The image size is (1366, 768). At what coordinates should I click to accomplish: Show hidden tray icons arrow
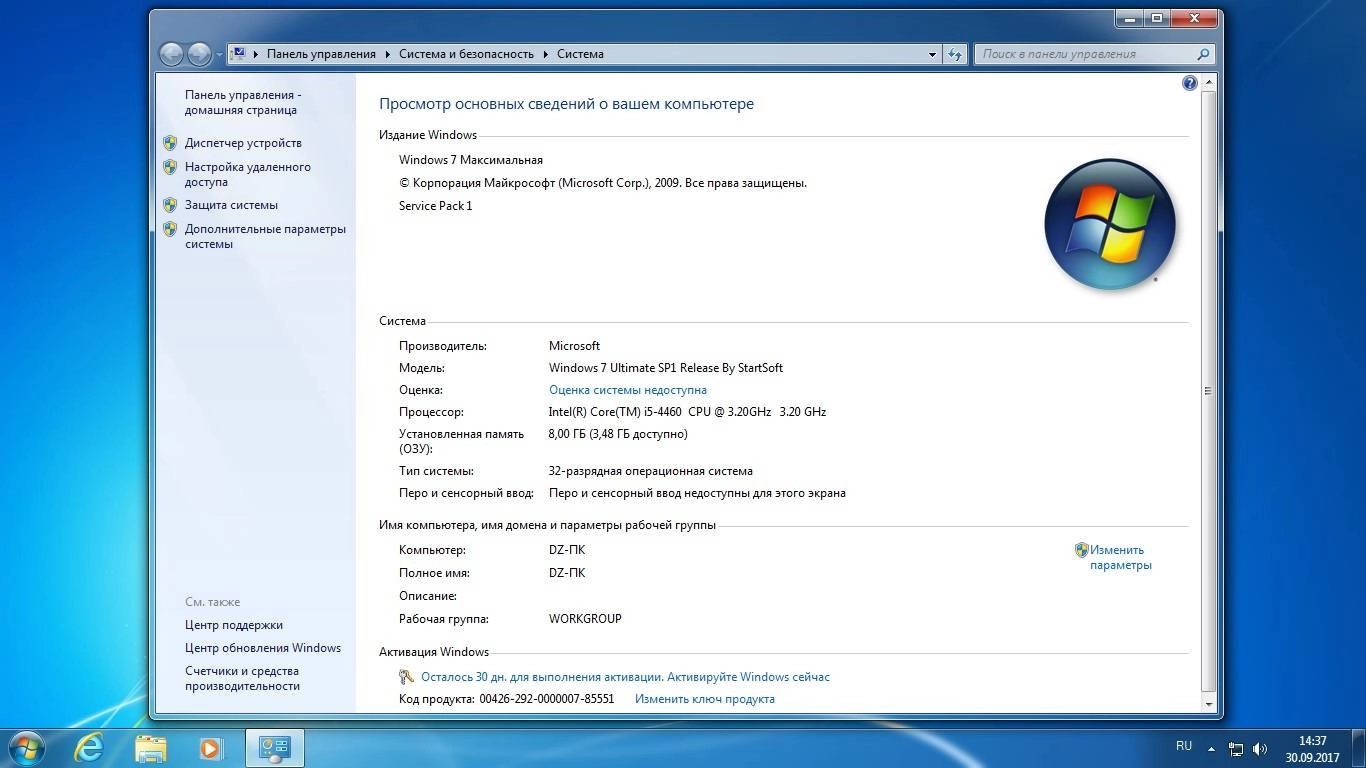[x=1212, y=748]
